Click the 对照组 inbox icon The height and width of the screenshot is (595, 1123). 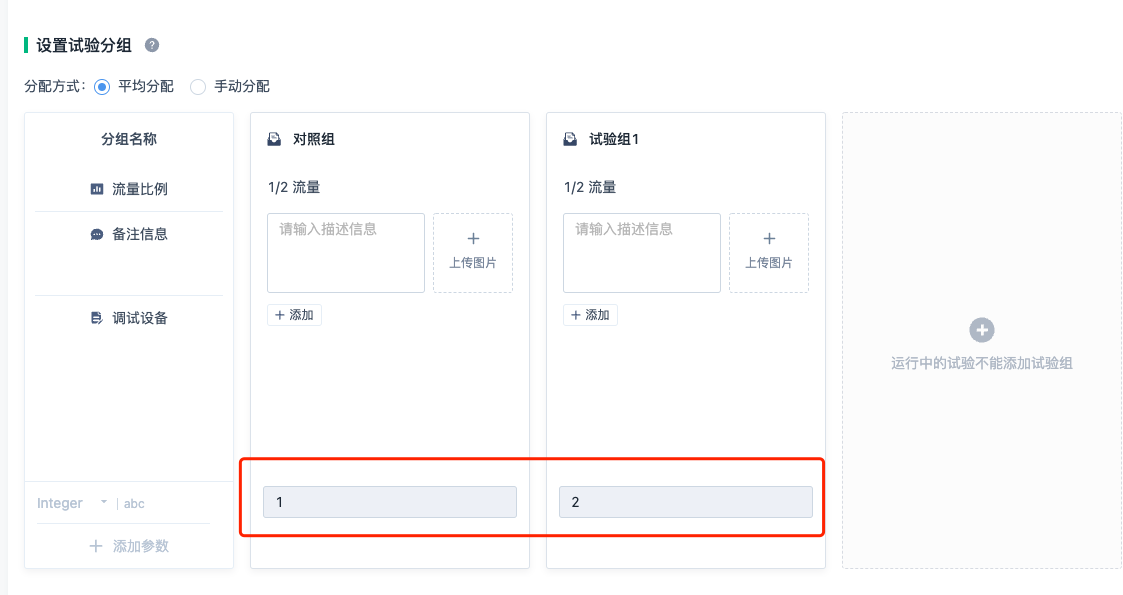(274, 140)
